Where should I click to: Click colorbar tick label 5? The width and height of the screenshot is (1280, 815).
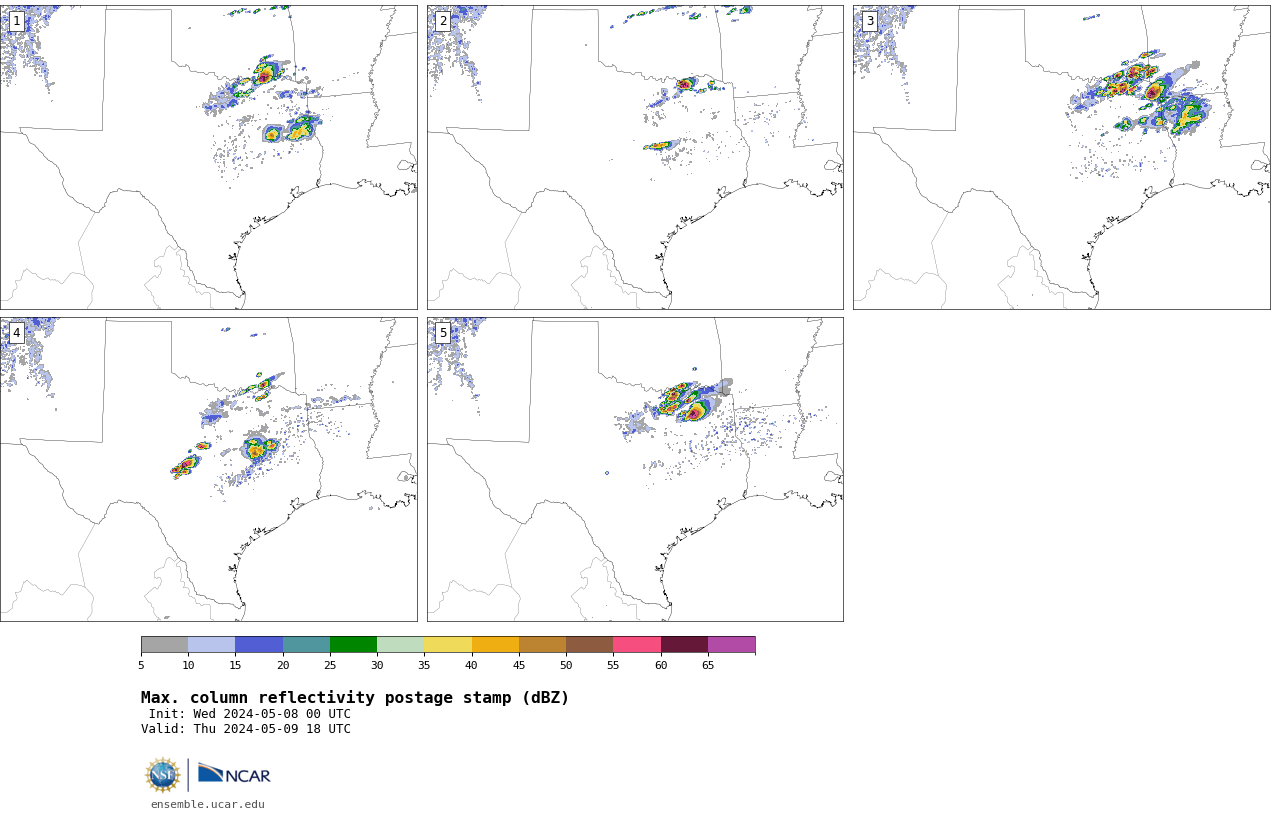click(x=141, y=665)
